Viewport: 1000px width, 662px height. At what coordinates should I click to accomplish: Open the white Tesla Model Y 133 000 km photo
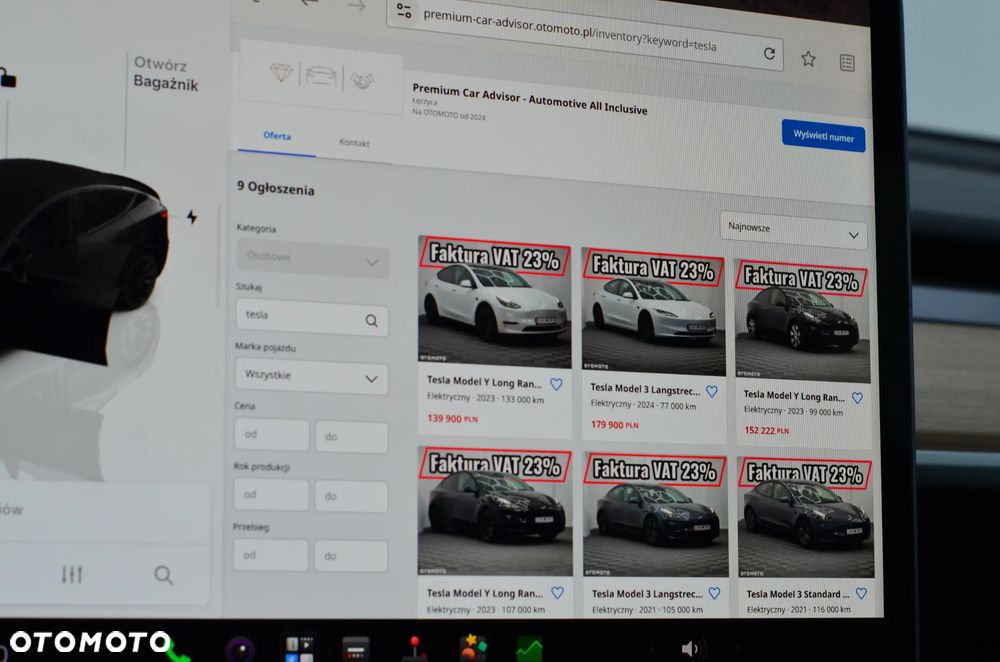point(495,301)
